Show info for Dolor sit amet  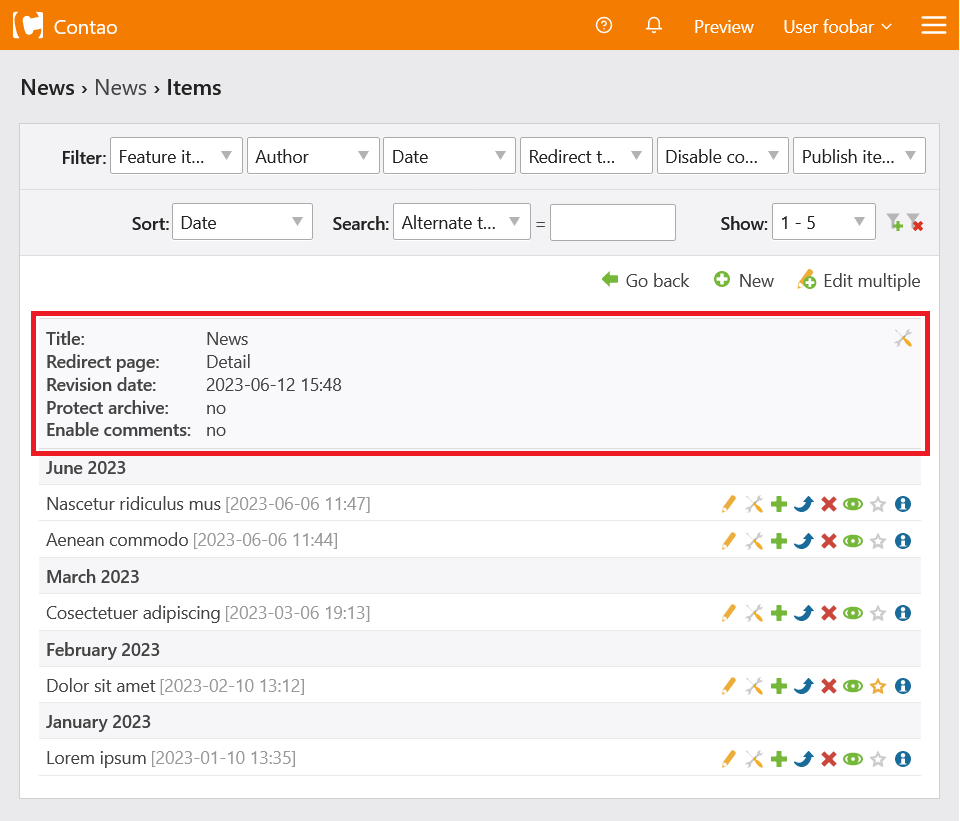tap(902, 686)
